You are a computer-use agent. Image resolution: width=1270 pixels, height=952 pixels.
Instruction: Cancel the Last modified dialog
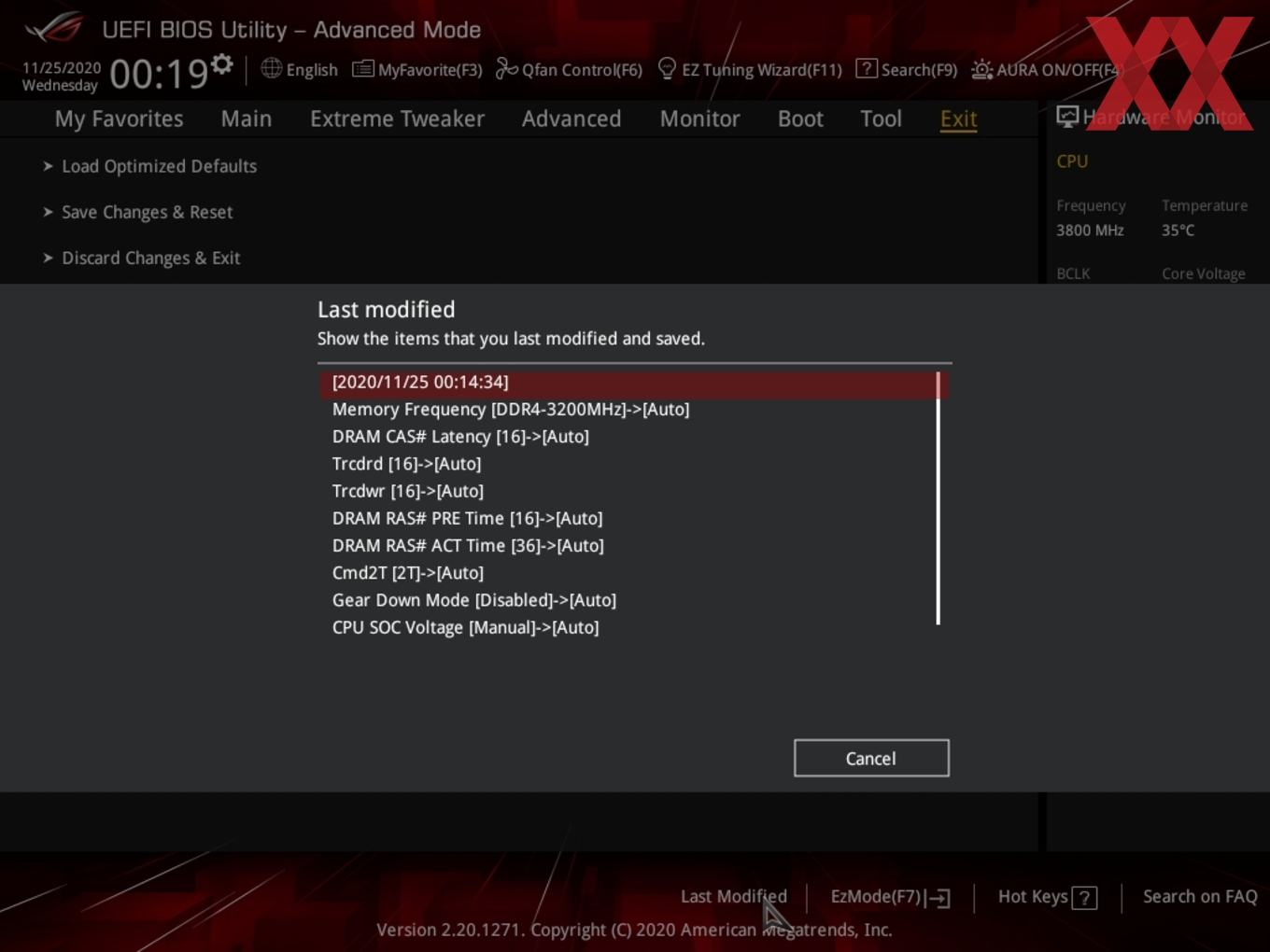(x=871, y=758)
